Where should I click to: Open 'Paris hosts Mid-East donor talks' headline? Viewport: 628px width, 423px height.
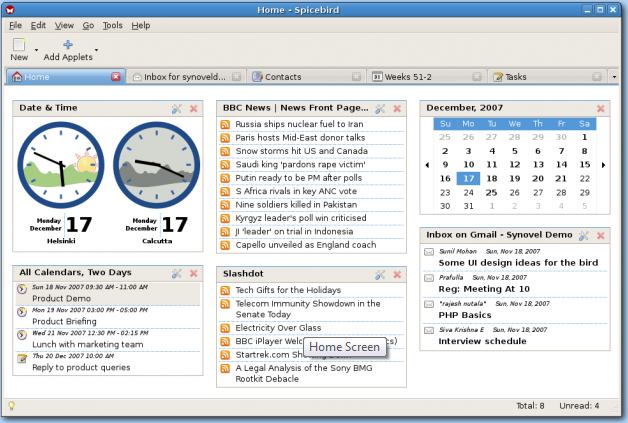pos(300,137)
